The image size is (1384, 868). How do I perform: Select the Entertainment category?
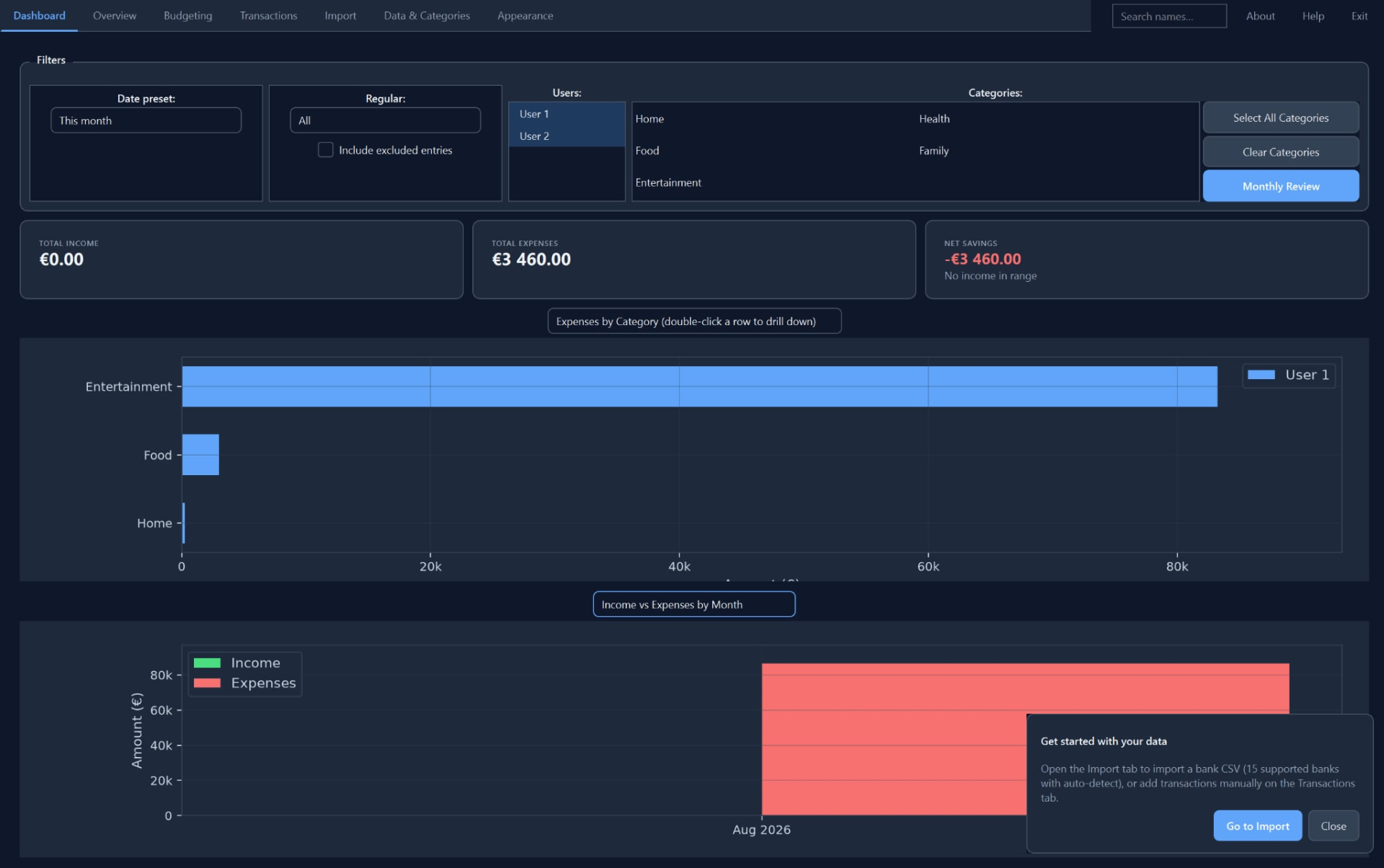point(668,183)
